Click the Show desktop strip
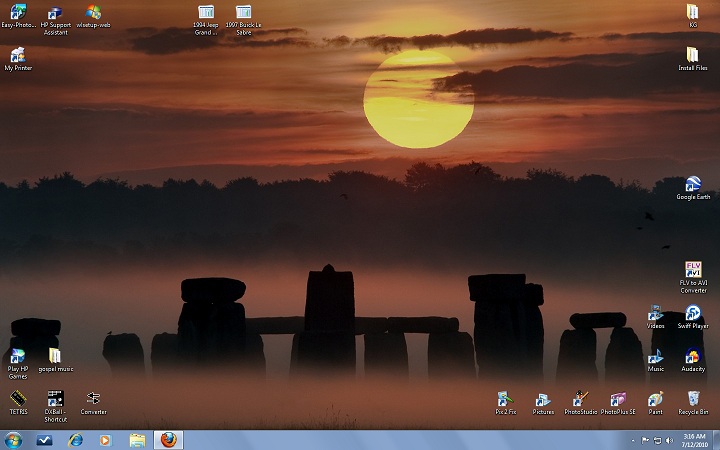Viewport: 720px width, 450px height. [716, 440]
